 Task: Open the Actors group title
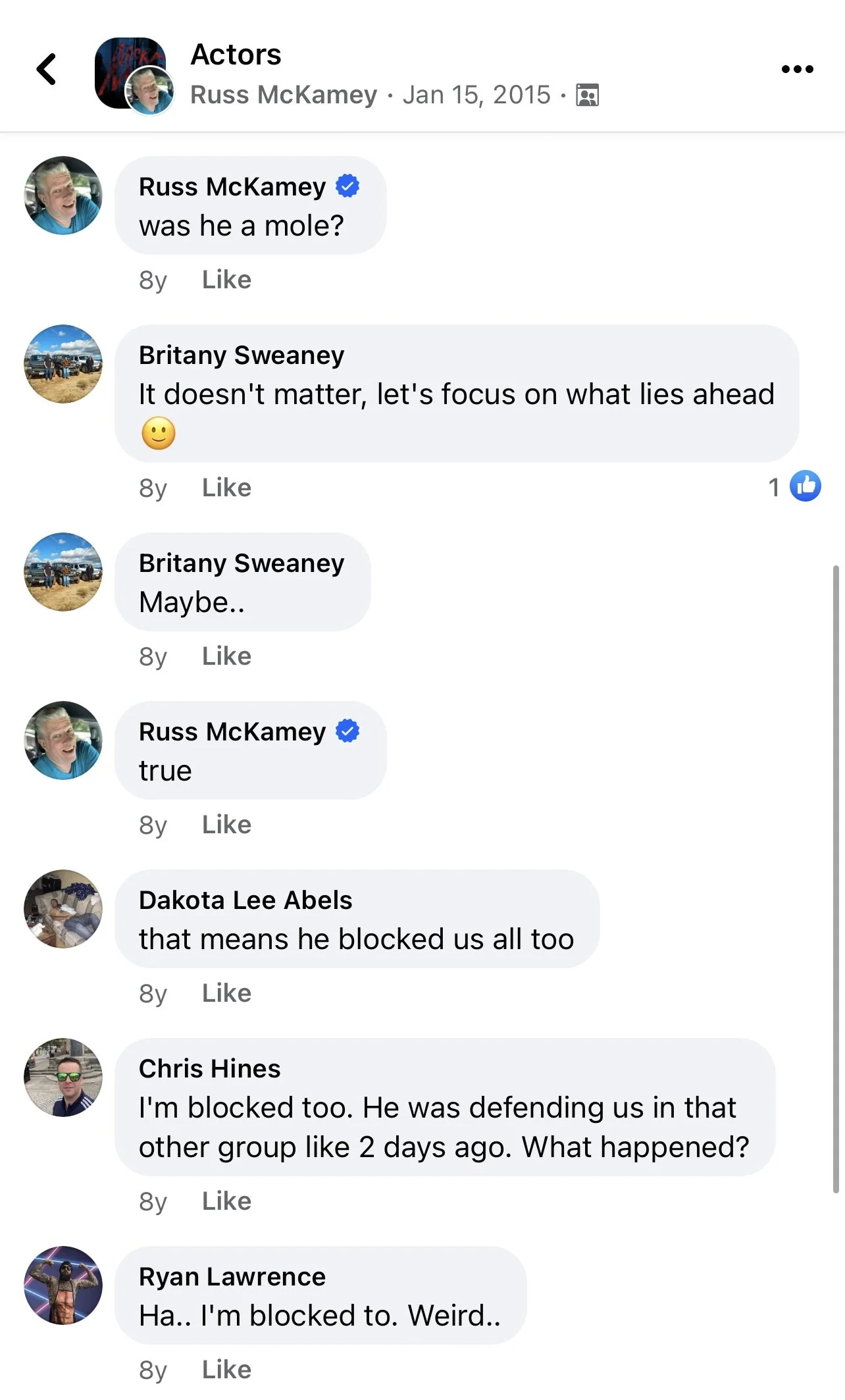coord(236,55)
